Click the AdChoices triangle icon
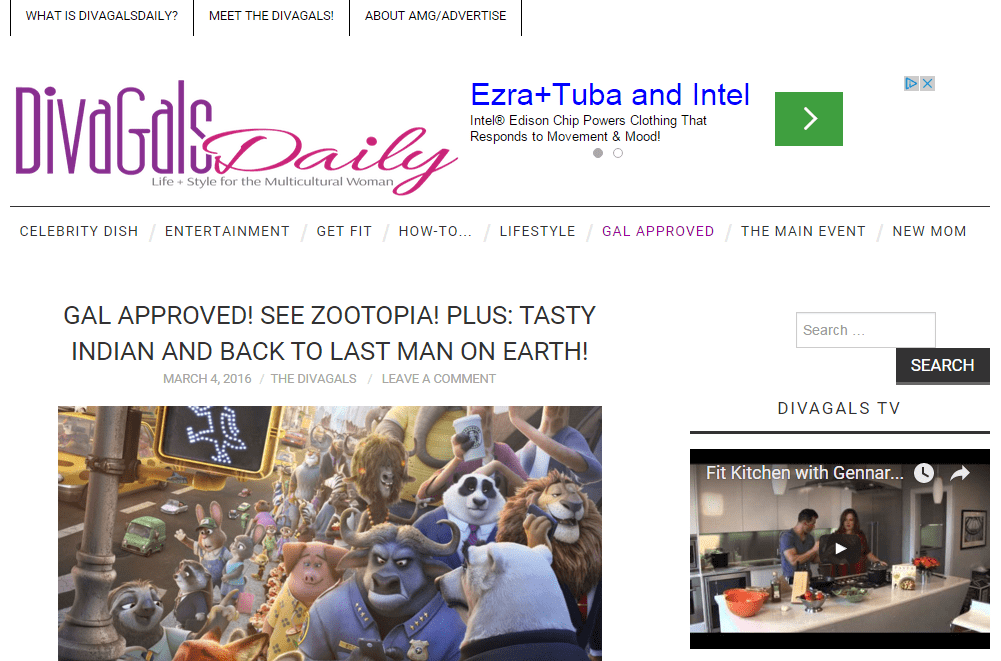The width and height of the screenshot is (1001, 661). pyautogui.click(x=911, y=84)
